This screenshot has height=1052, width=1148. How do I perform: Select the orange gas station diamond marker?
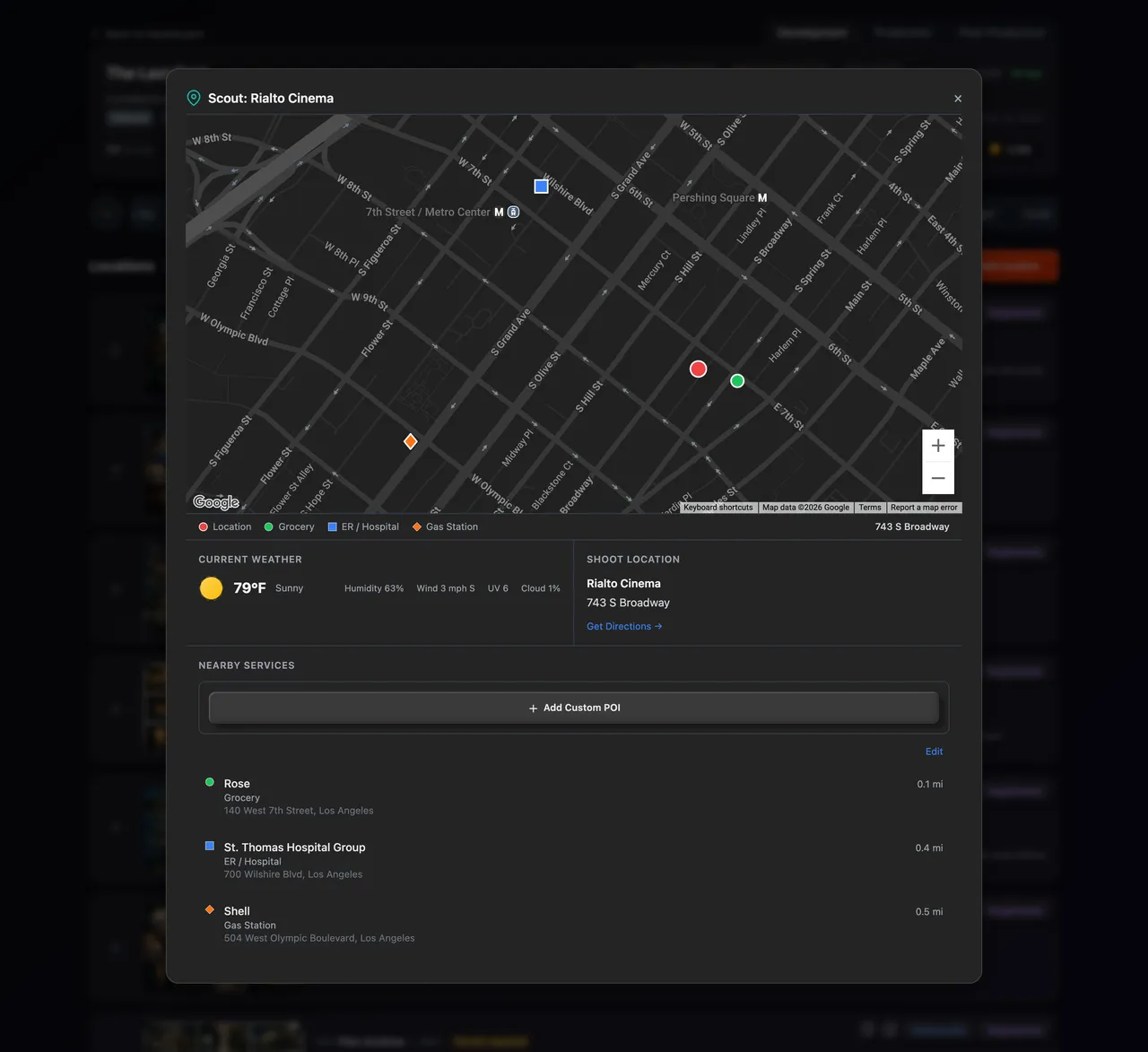410,441
